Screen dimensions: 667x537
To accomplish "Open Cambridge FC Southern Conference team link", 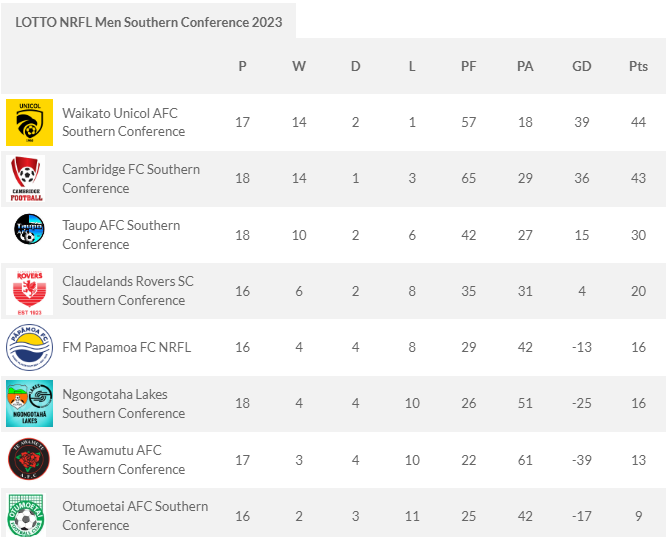I will tap(131, 179).
